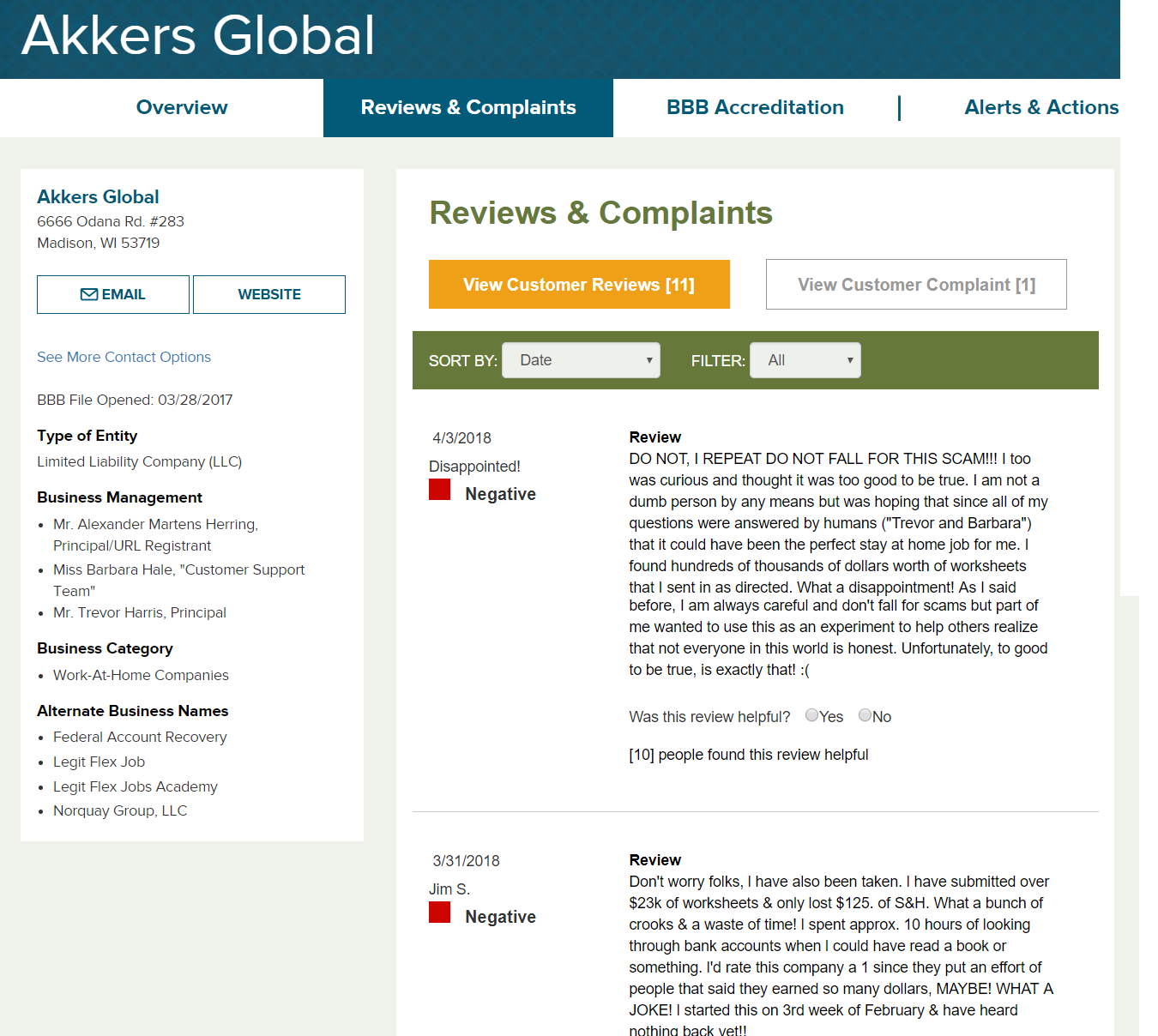Click the EMAIL button
Screen dimensions: 1158x1036
click(113, 294)
